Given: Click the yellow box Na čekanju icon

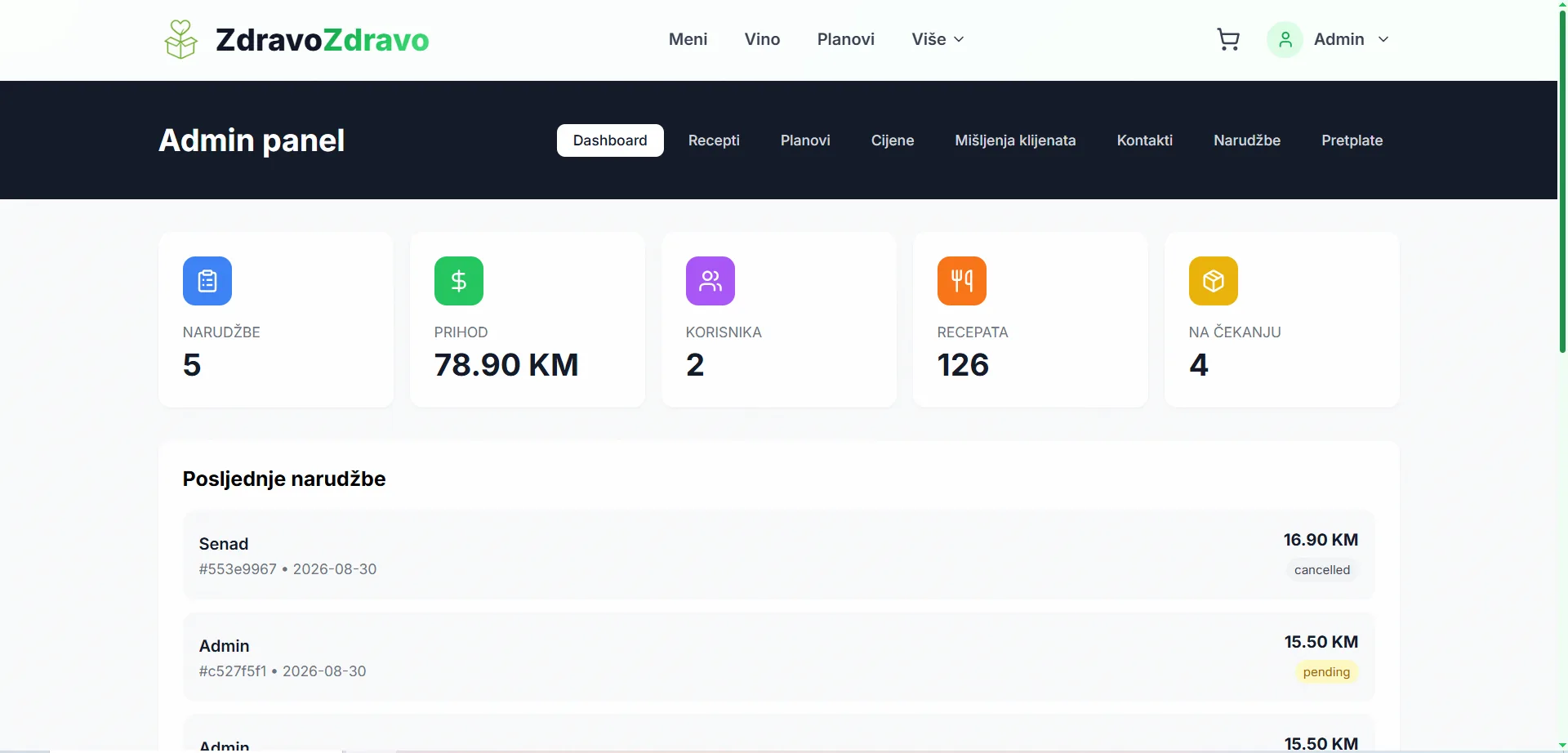Looking at the screenshot, I should [1214, 281].
